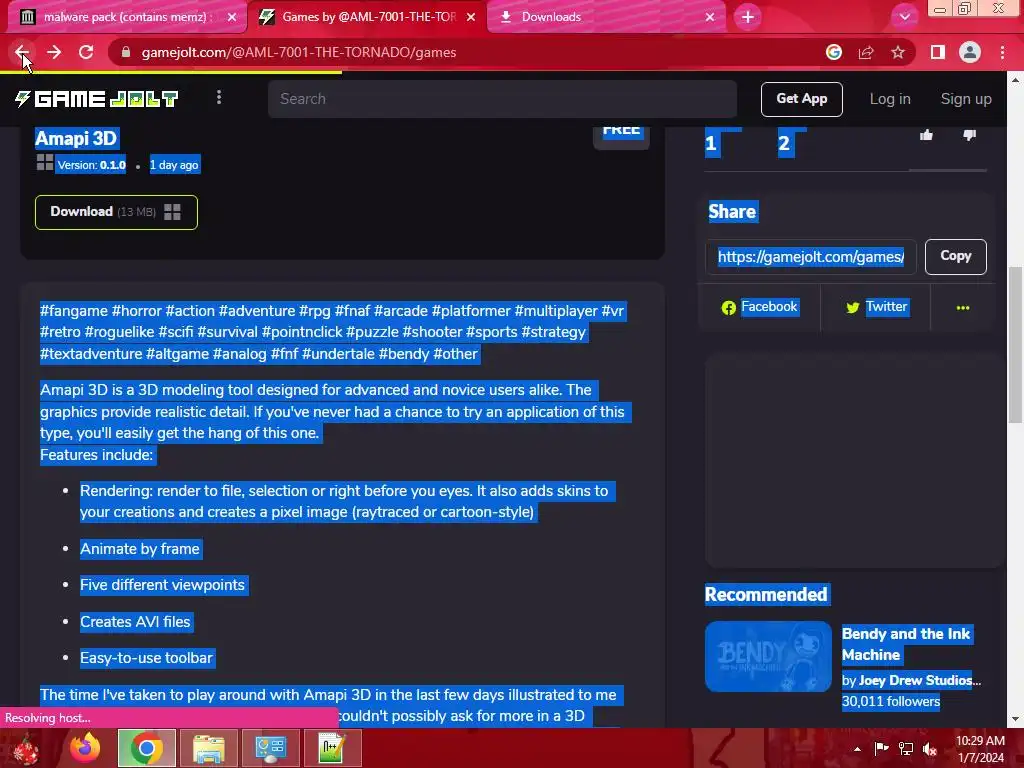Viewport: 1024px width, 768px height.
Task: Click the Game Jolt search field
Action: coord(502,99)
